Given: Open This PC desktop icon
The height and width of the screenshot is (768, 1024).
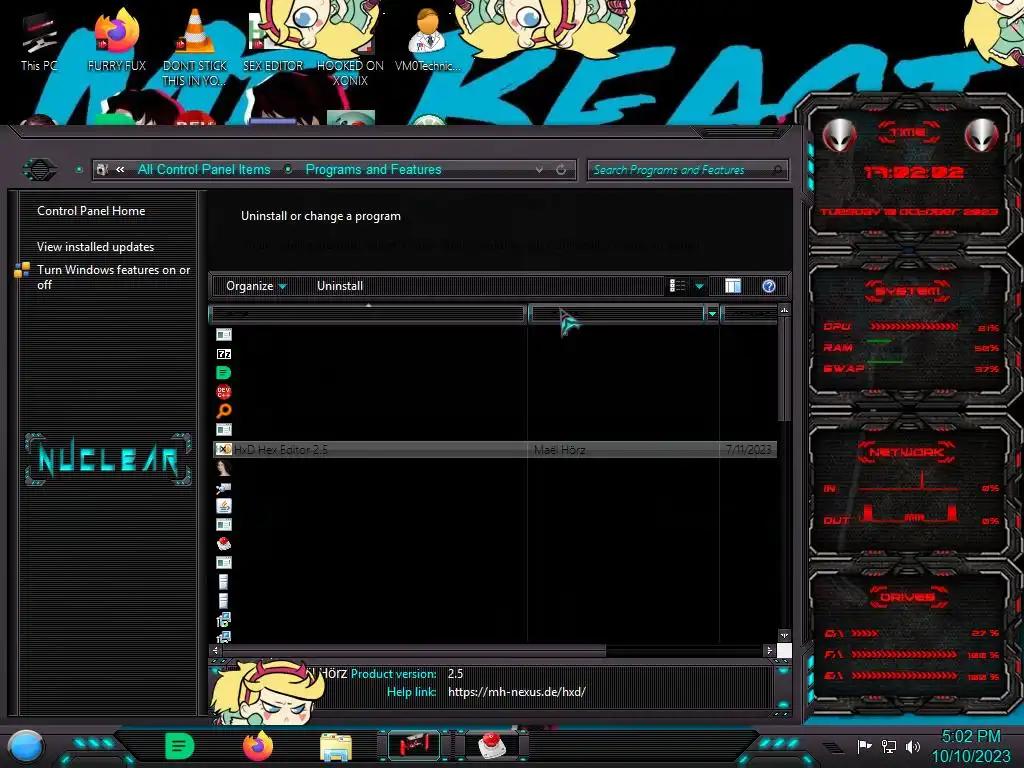Looking at the screenshot, I should click(x=39, y=41).
